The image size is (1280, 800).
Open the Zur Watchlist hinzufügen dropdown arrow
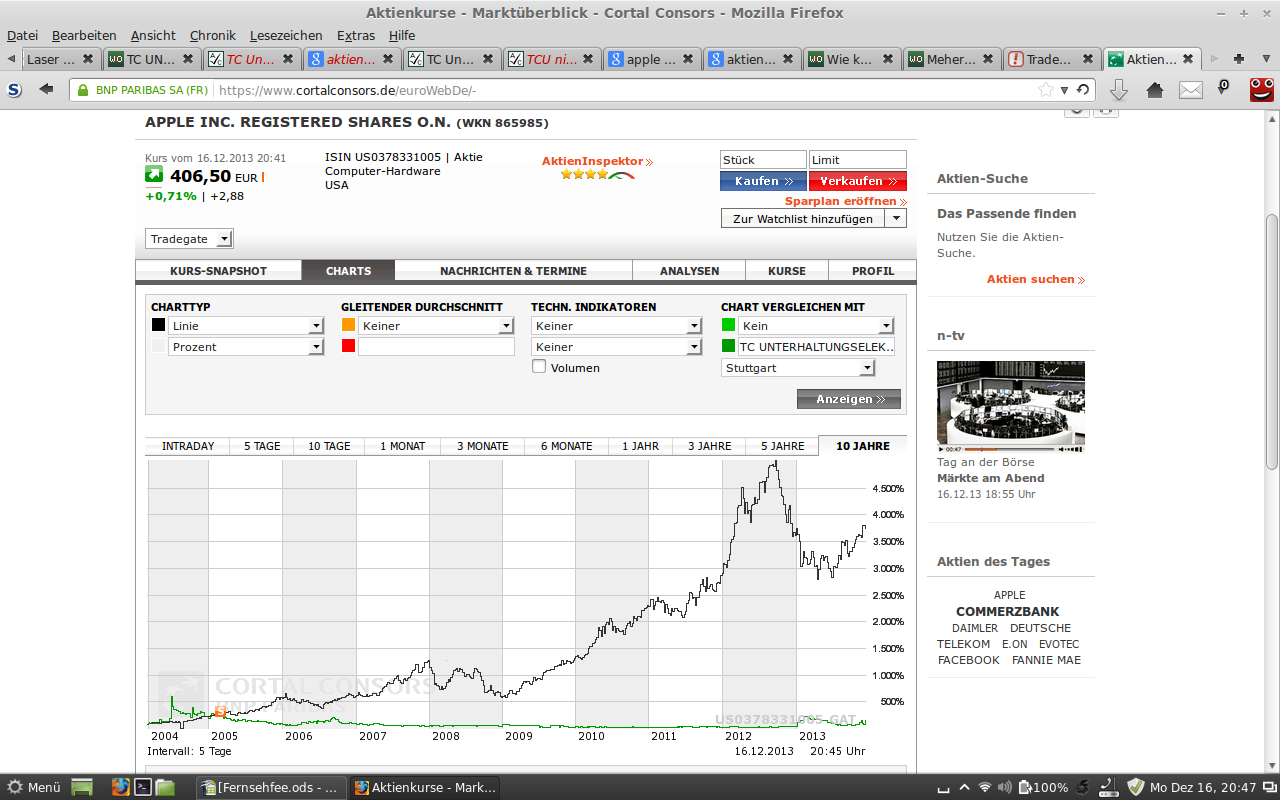[x=896, y=217]
